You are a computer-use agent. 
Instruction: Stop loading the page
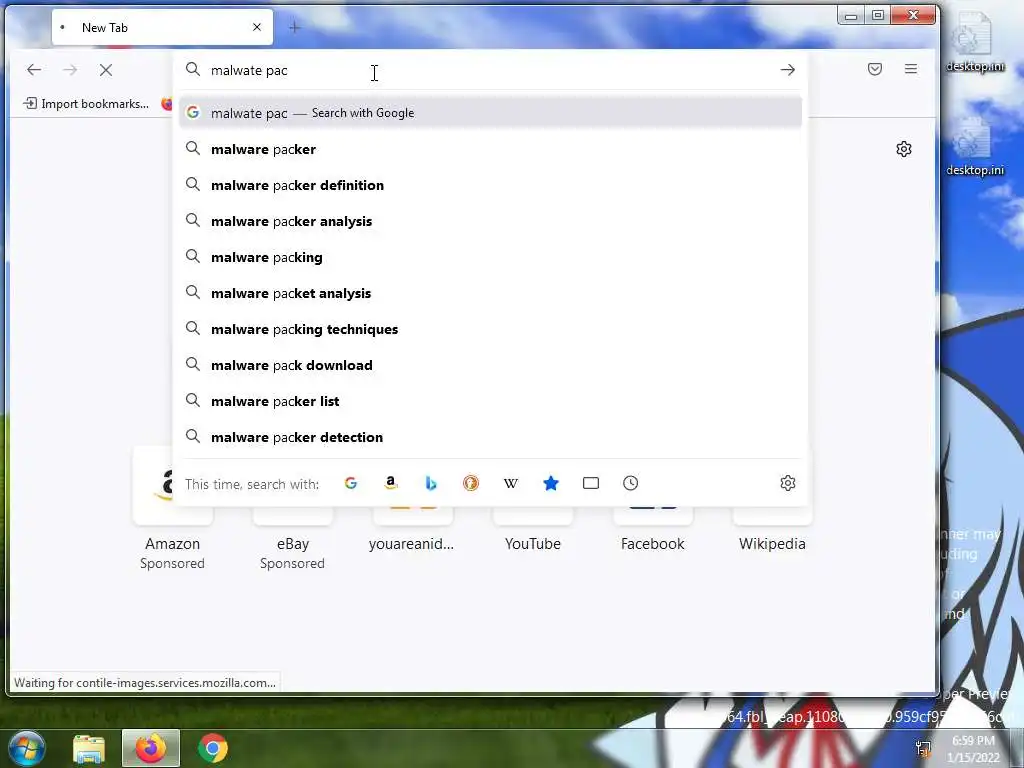click(106, 70)
